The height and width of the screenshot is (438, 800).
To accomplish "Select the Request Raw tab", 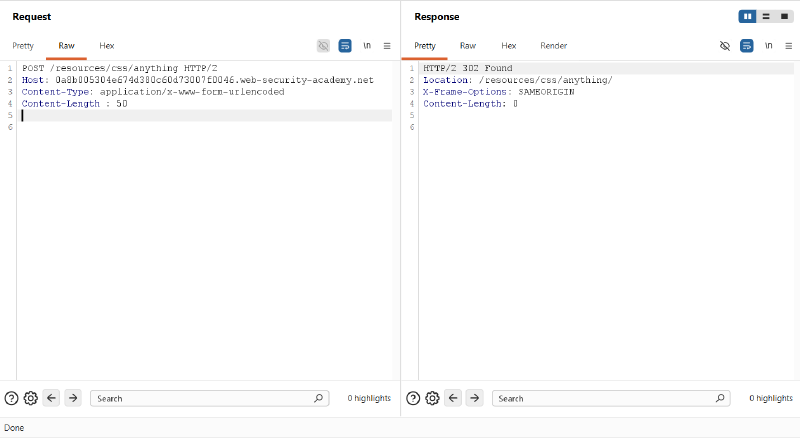I will pyautogui.click(x=66, y=46).
